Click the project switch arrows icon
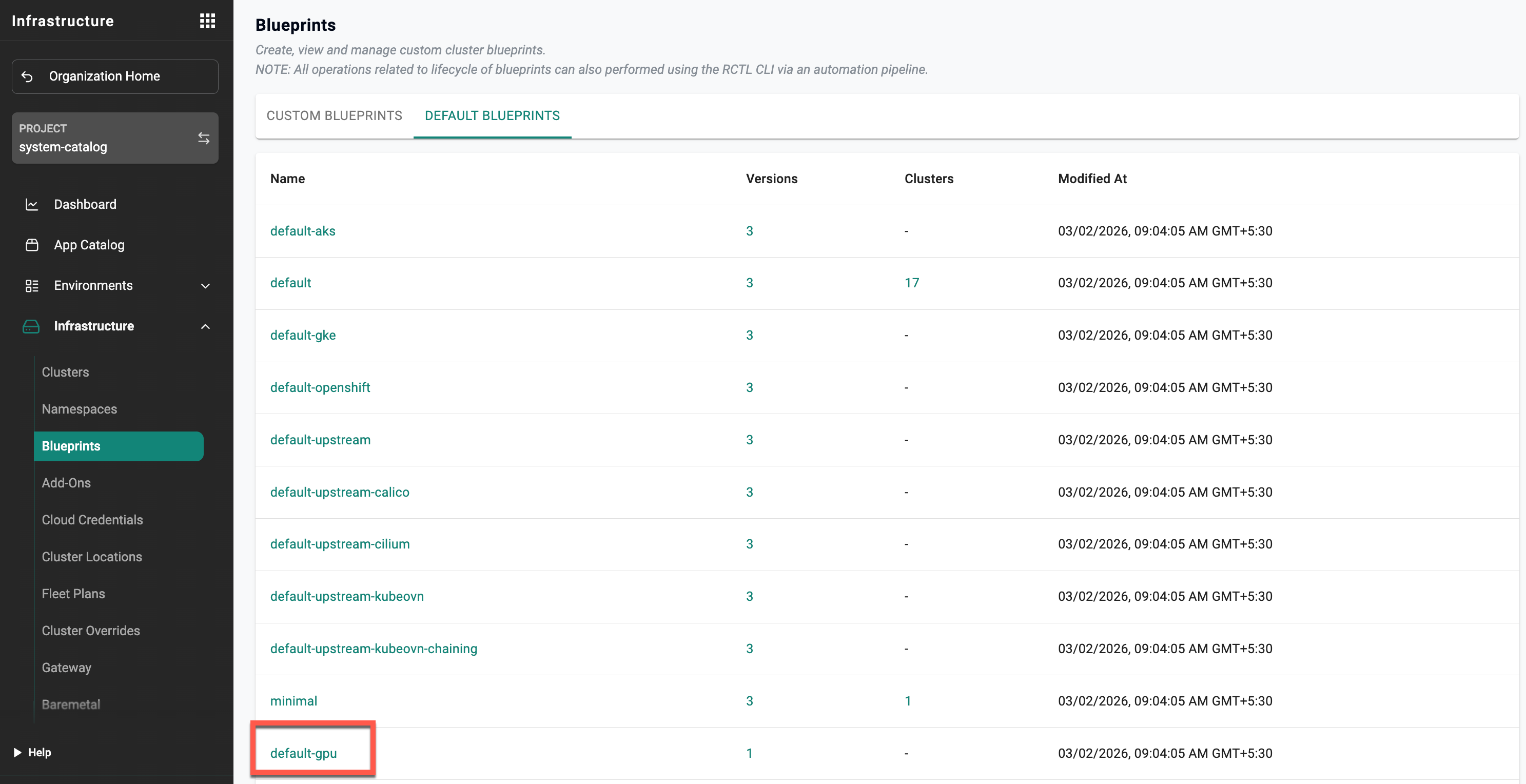This screenshot has height=784, width=1526. click(x=203, y=138)
